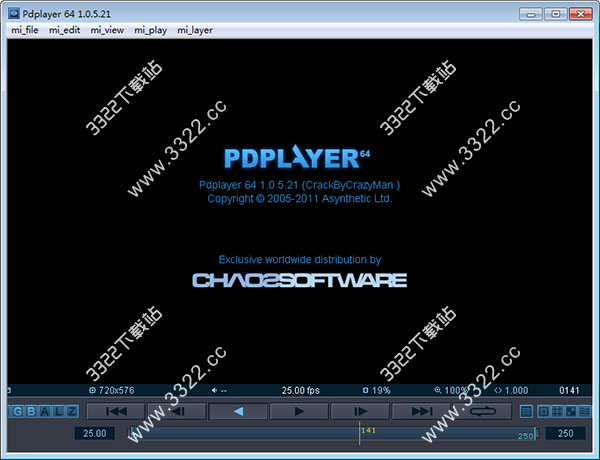Click the 19% memory usage indicator
Viewport: 600px width, 460px height.
click(377, 390)
